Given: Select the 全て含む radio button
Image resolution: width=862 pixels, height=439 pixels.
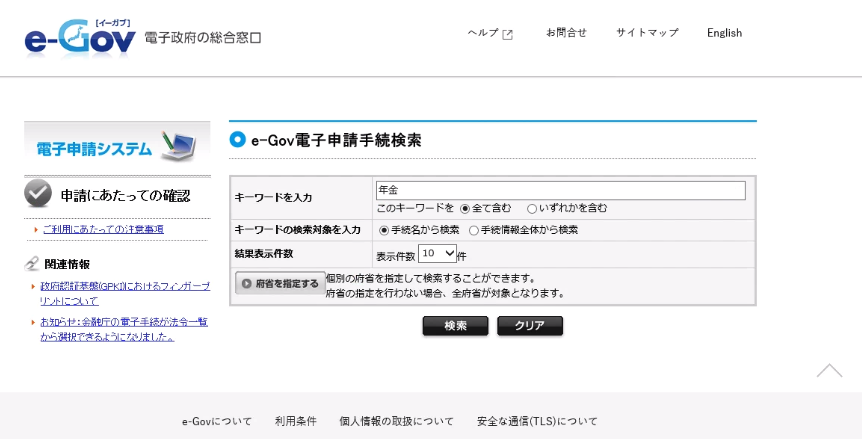Looking at the screenshot, I should coord(465,209).
